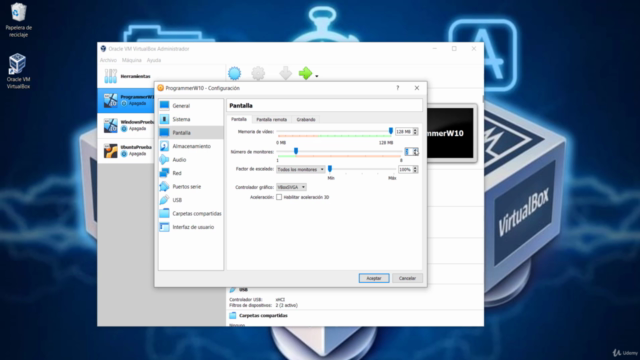Select WindowsPrueba virtual machine
This screenshot has width=640, height=360.
coord(127,125)
